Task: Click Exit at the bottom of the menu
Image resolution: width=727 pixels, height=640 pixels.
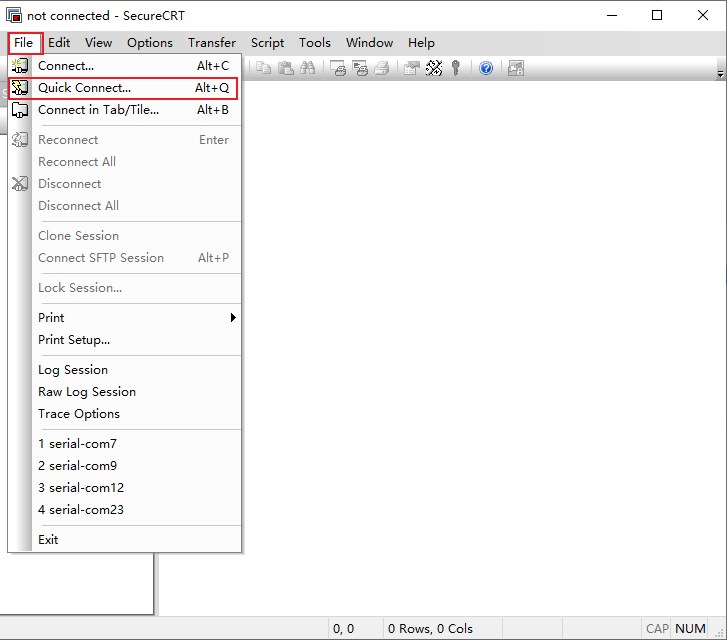Action: click(x=48, y=540)
